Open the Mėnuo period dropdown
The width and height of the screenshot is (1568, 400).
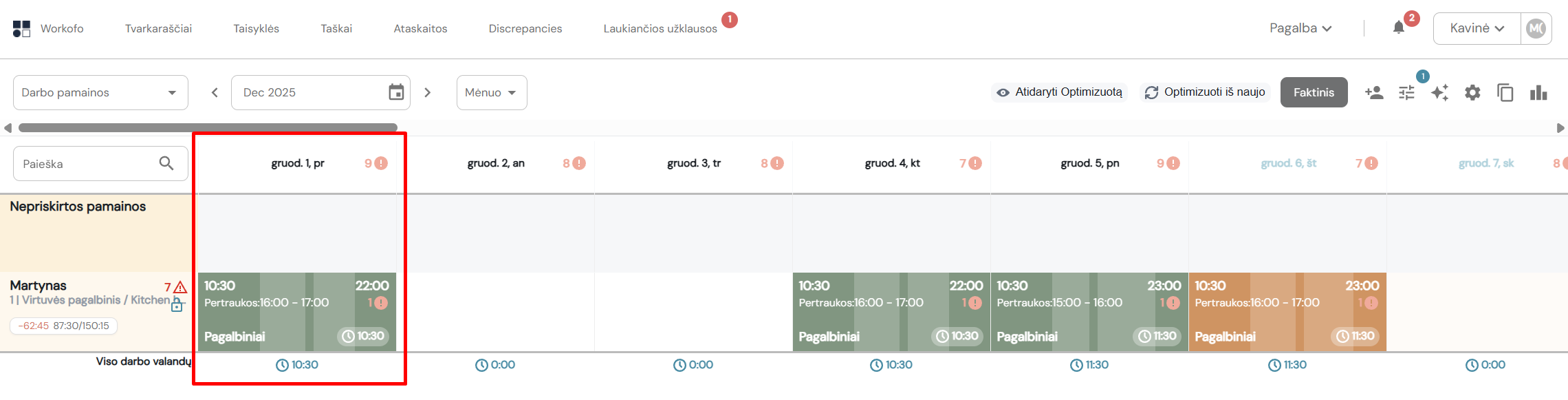492,92
